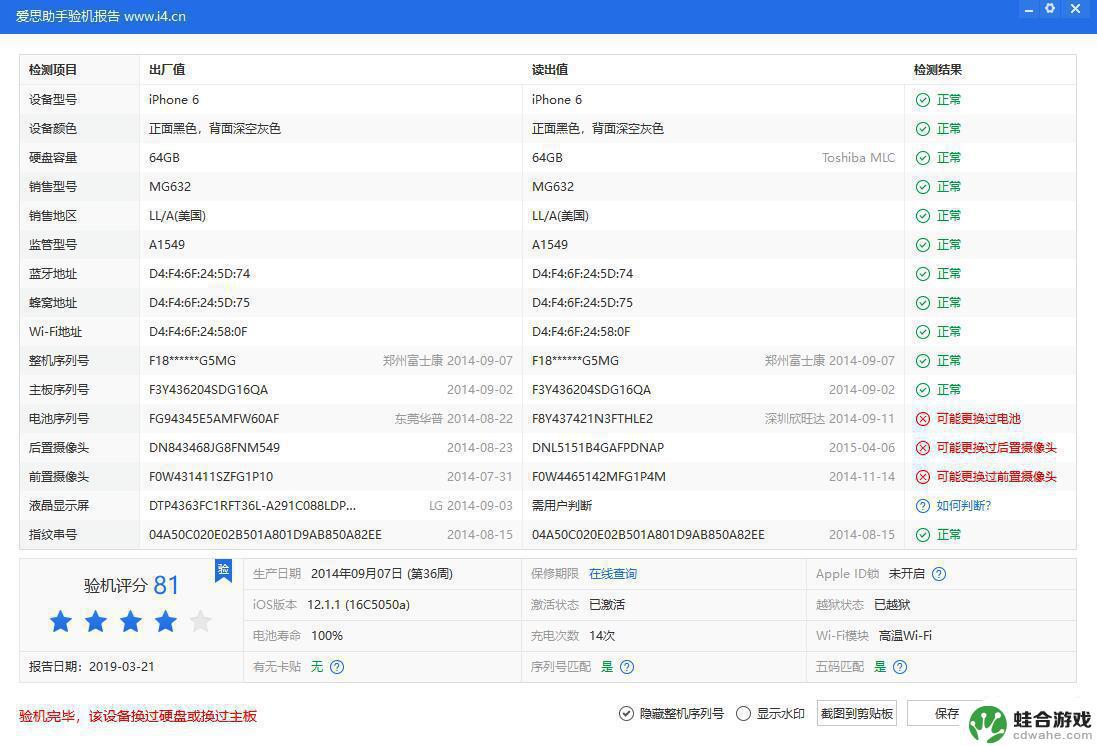1097x746 pixels.
Task: Toggle 隐藏整机序列号 option
Action: pos(672,713)
